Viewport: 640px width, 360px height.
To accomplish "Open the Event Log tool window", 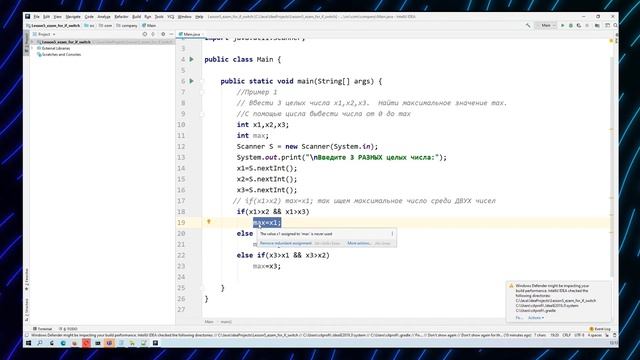I will click(x=600, y=329).
